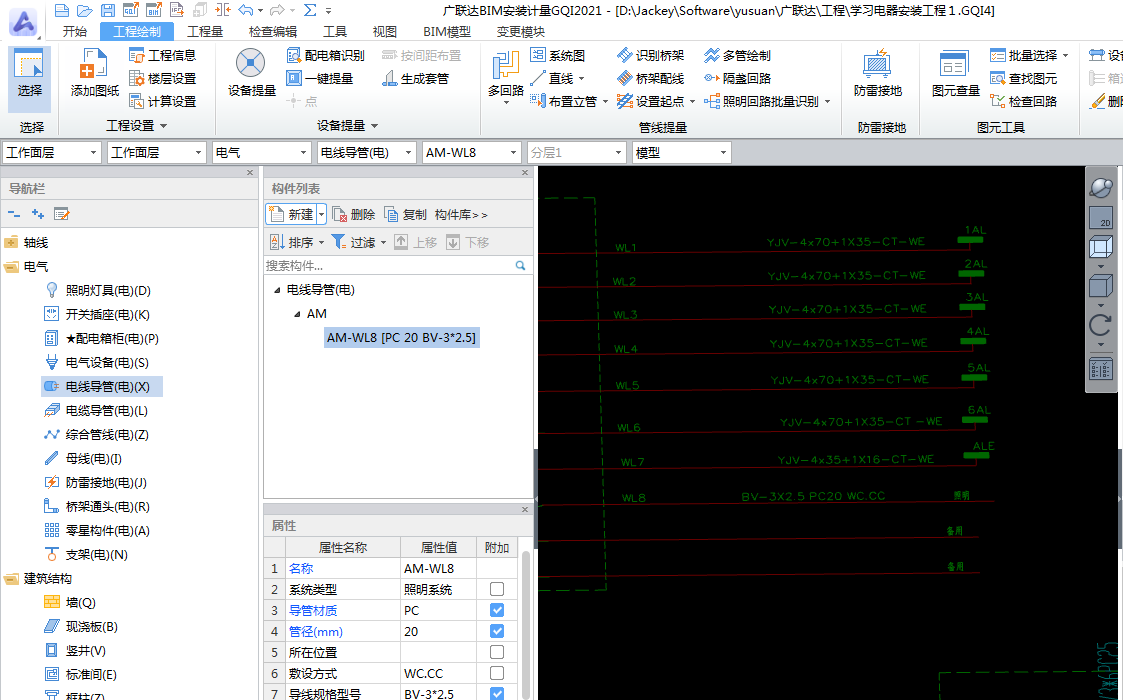The height and width of the screenshot is (700, 1123).
Task: Click the save icon in quick toolbar
Action: click(x=107, y=10)
